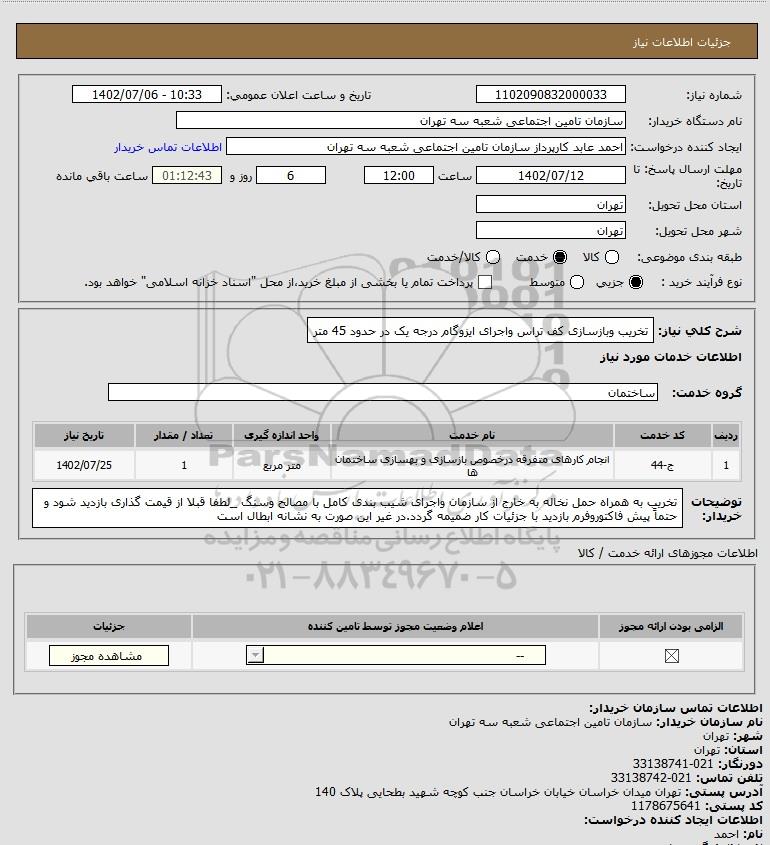Toggle the اسناد خزانه اسلامی payment checkbox

485,282
